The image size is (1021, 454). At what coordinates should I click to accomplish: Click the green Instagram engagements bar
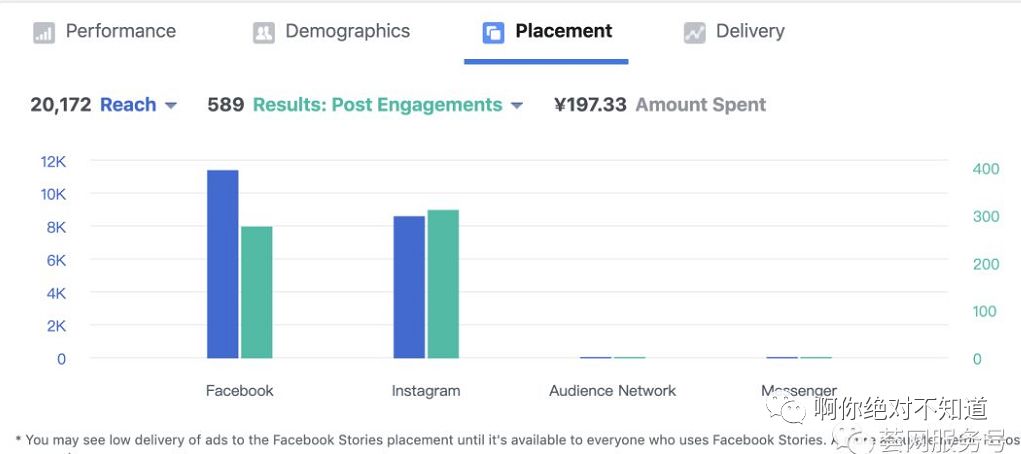click(443, 284)
